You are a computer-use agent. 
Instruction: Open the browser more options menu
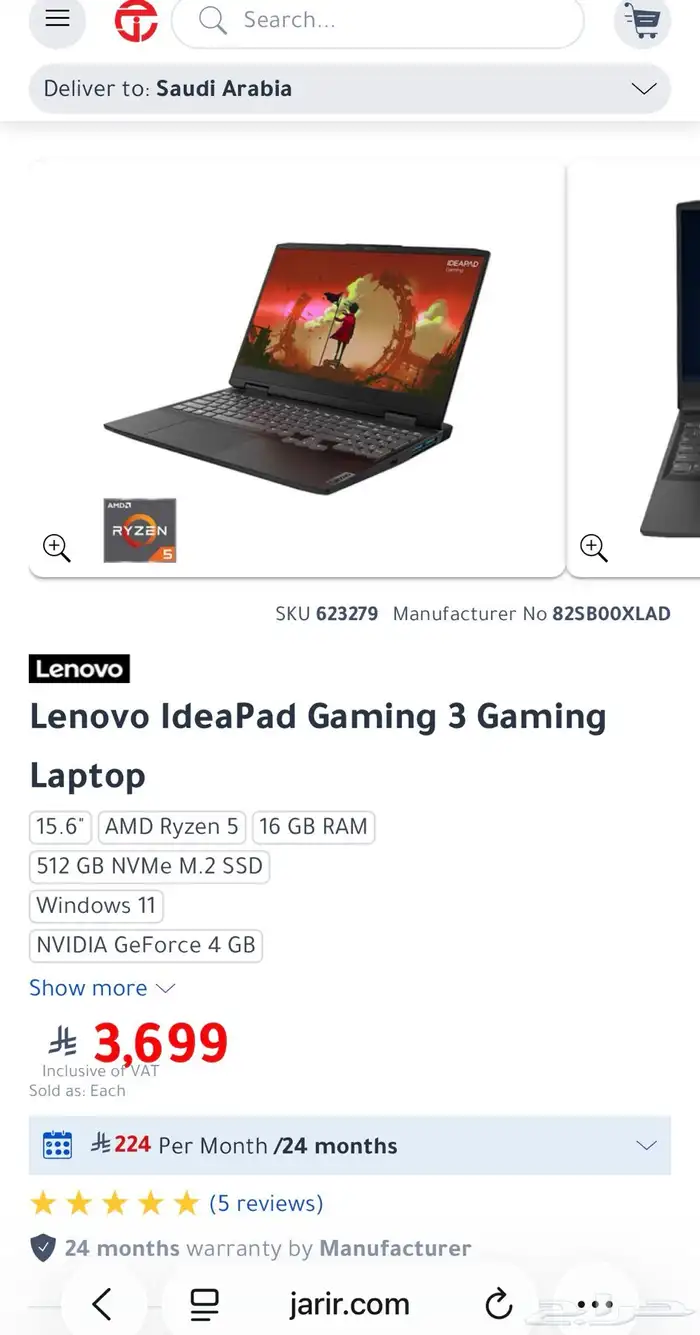click(595, 1304)
